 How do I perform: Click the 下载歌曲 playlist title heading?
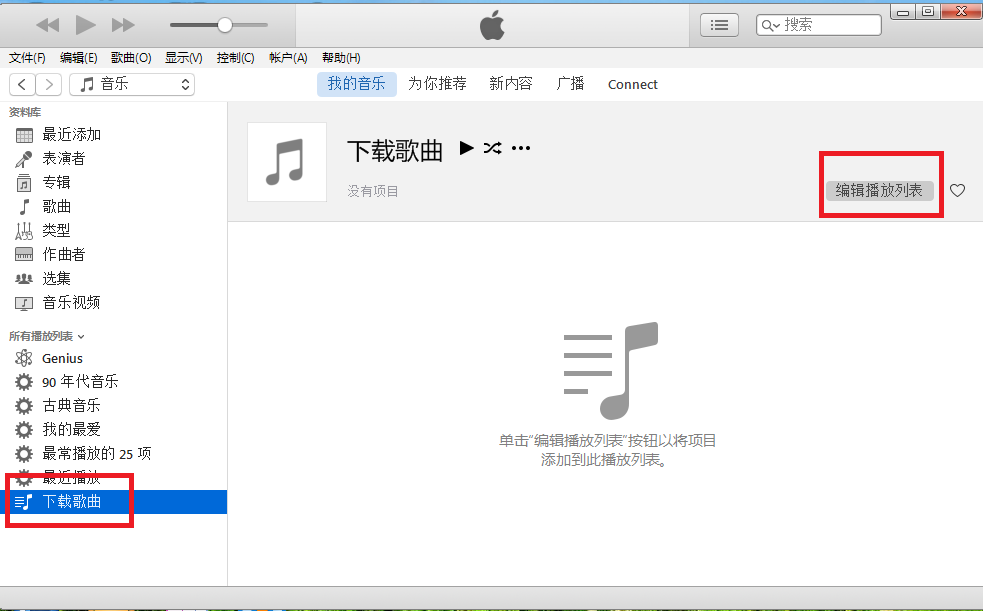[x=395, y=151]
